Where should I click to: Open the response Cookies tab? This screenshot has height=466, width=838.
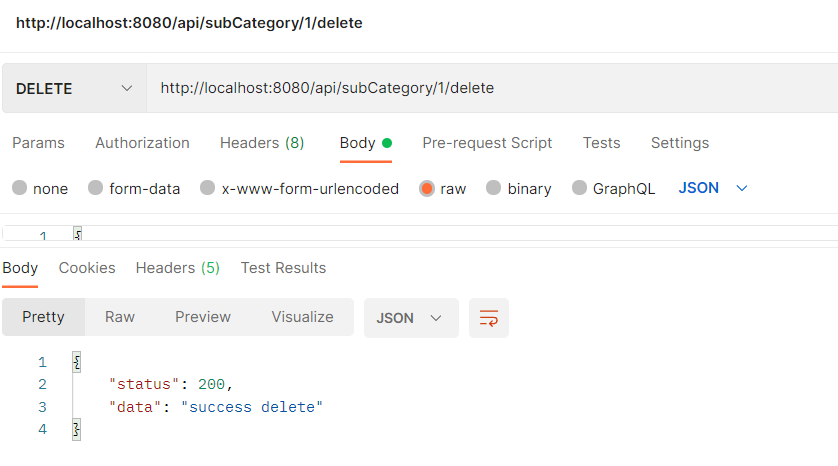pos(87,268)
